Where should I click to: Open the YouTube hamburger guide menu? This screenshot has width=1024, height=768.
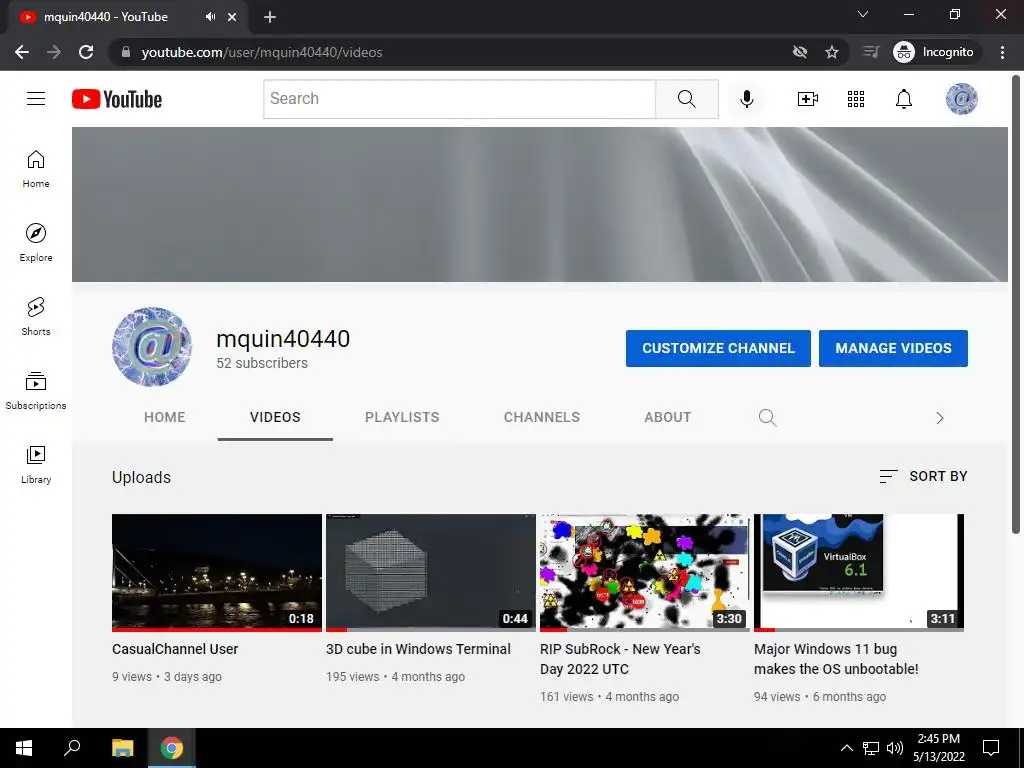coord(36,99)
